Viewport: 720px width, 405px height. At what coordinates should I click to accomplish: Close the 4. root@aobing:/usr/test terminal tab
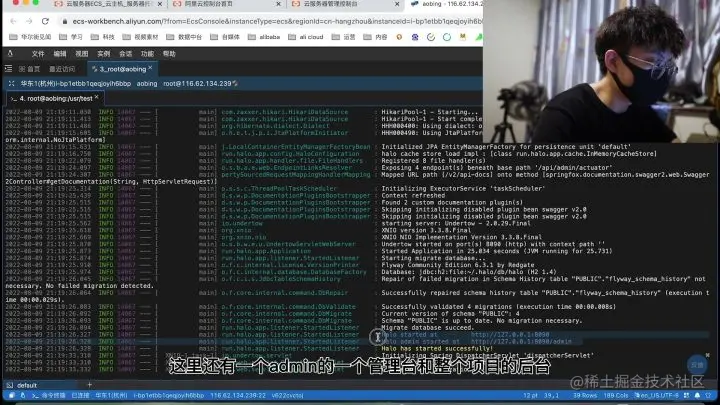pos(96,97)
